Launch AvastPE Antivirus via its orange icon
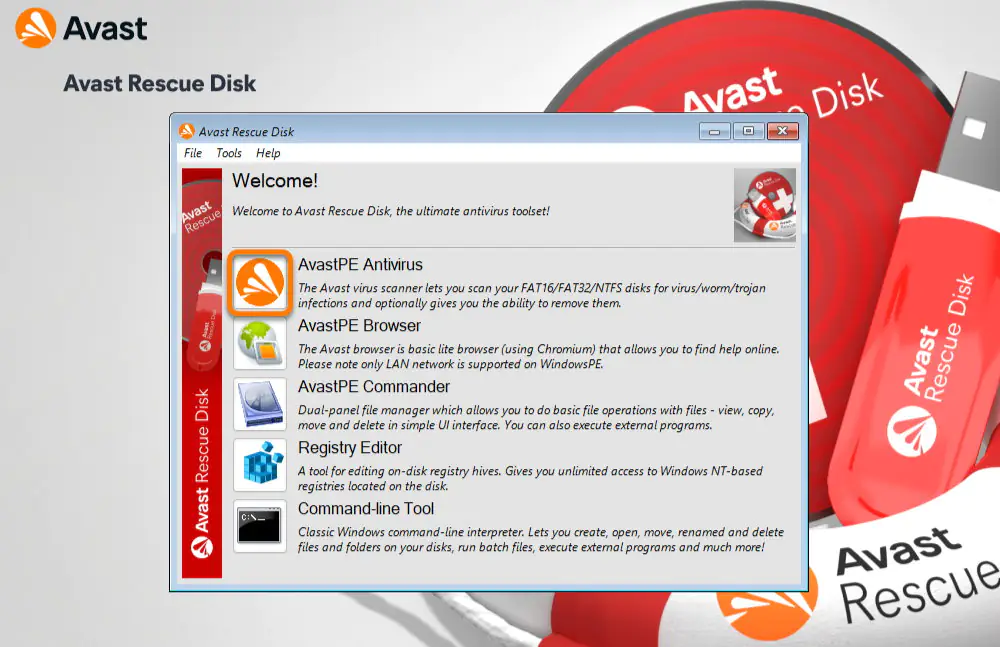 point(260,283)
